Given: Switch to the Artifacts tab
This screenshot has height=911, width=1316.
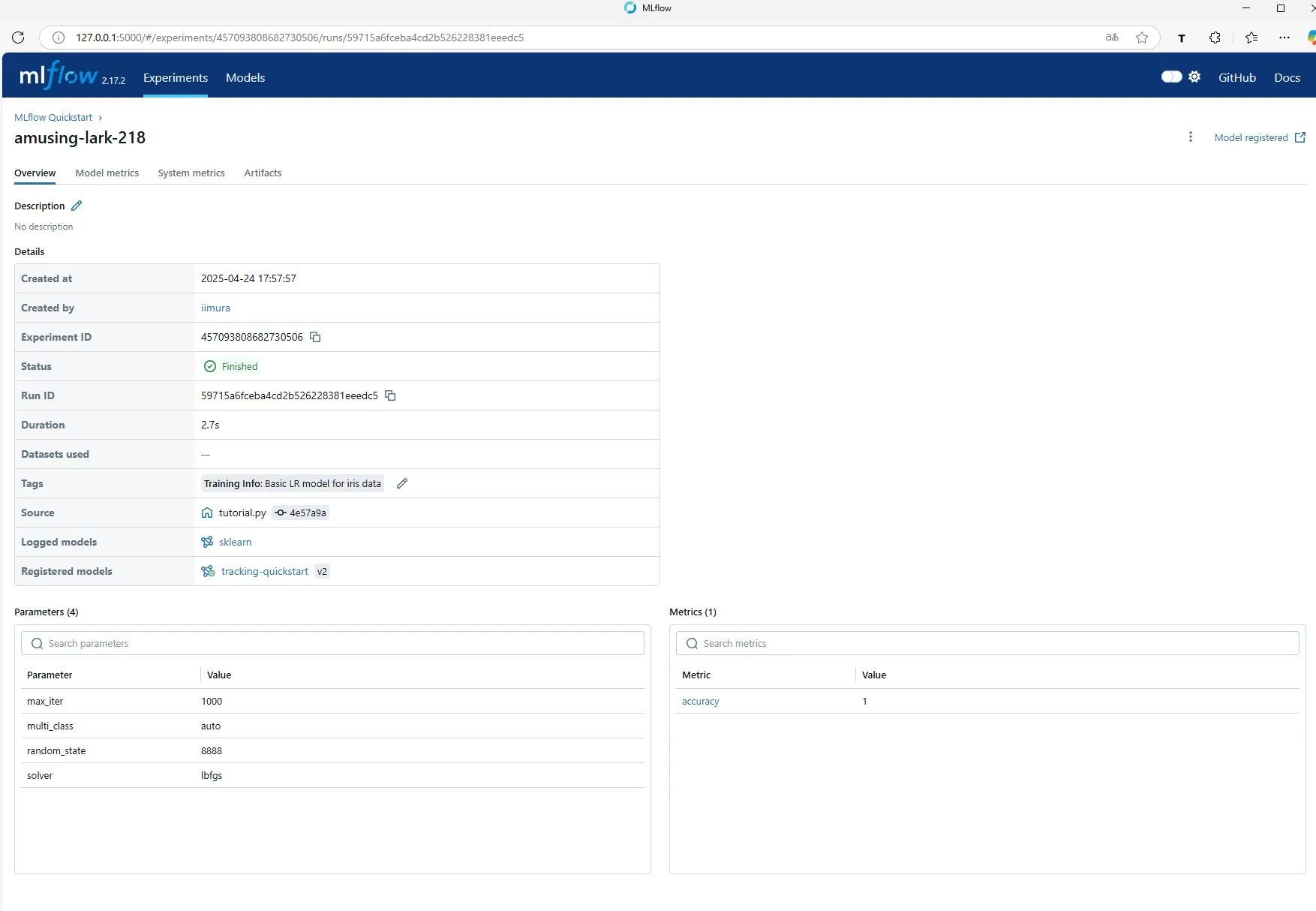Looking at the screenshot, I should (x=262, y=173).
